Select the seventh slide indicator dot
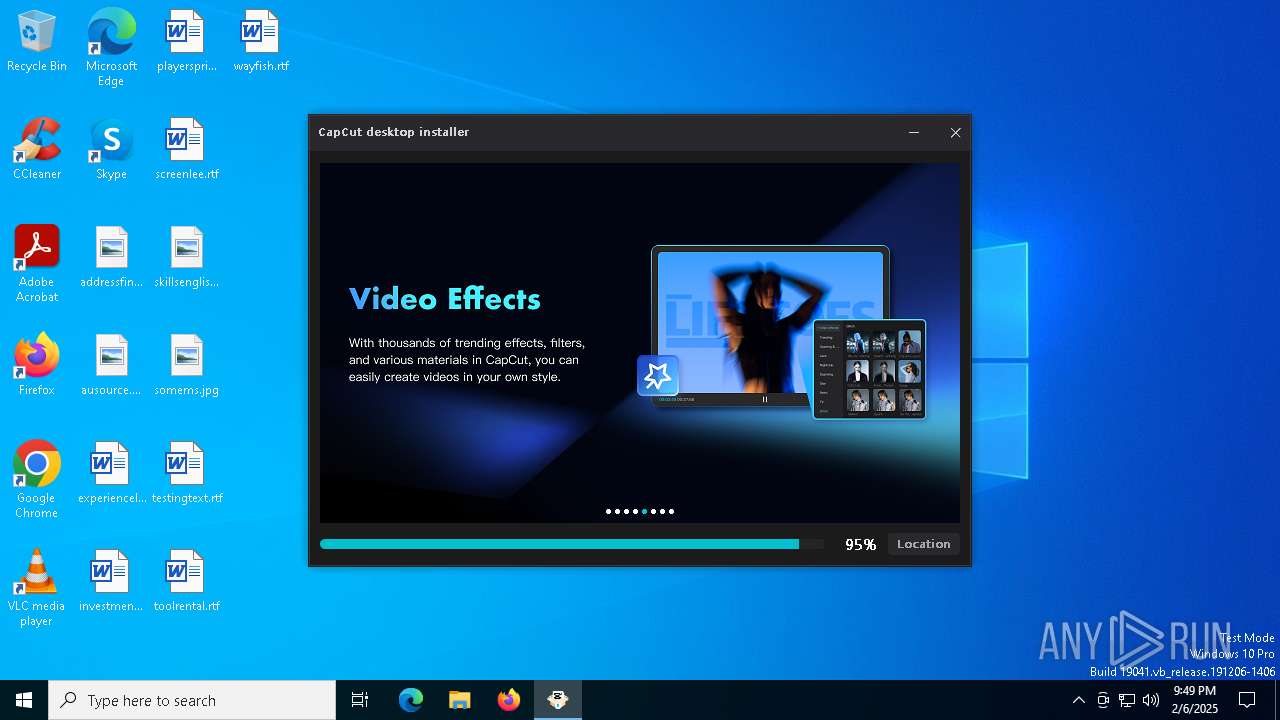The image size is (1280, 720). tap(662, 511)
